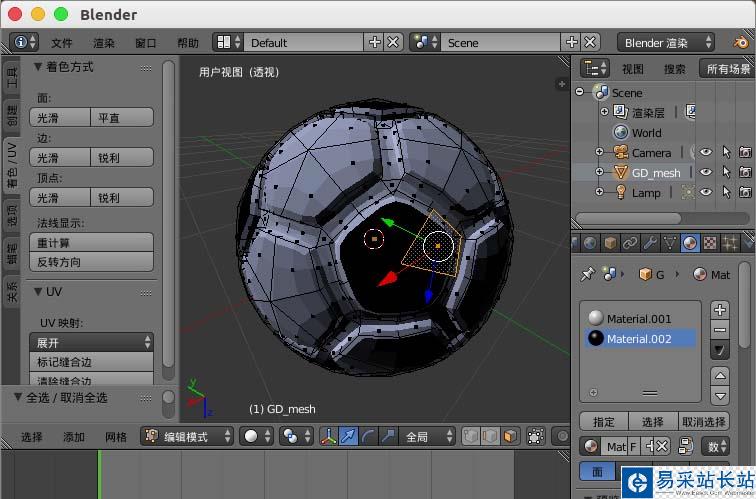
Task: Add a material slot with plus button
Action: 720,310
